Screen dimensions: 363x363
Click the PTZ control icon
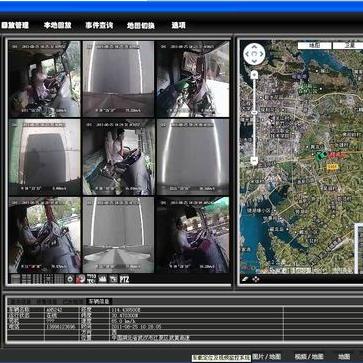[124, 279]
